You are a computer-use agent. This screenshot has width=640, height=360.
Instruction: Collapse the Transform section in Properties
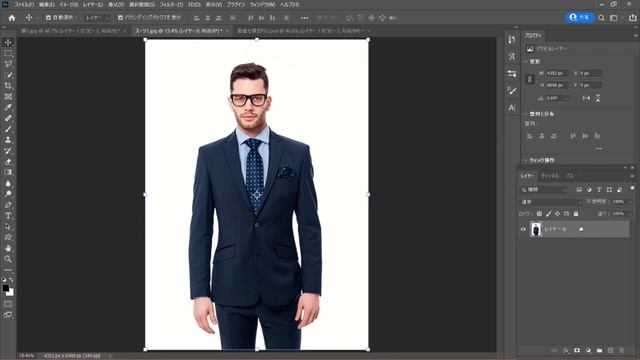(x=526, y=62)
